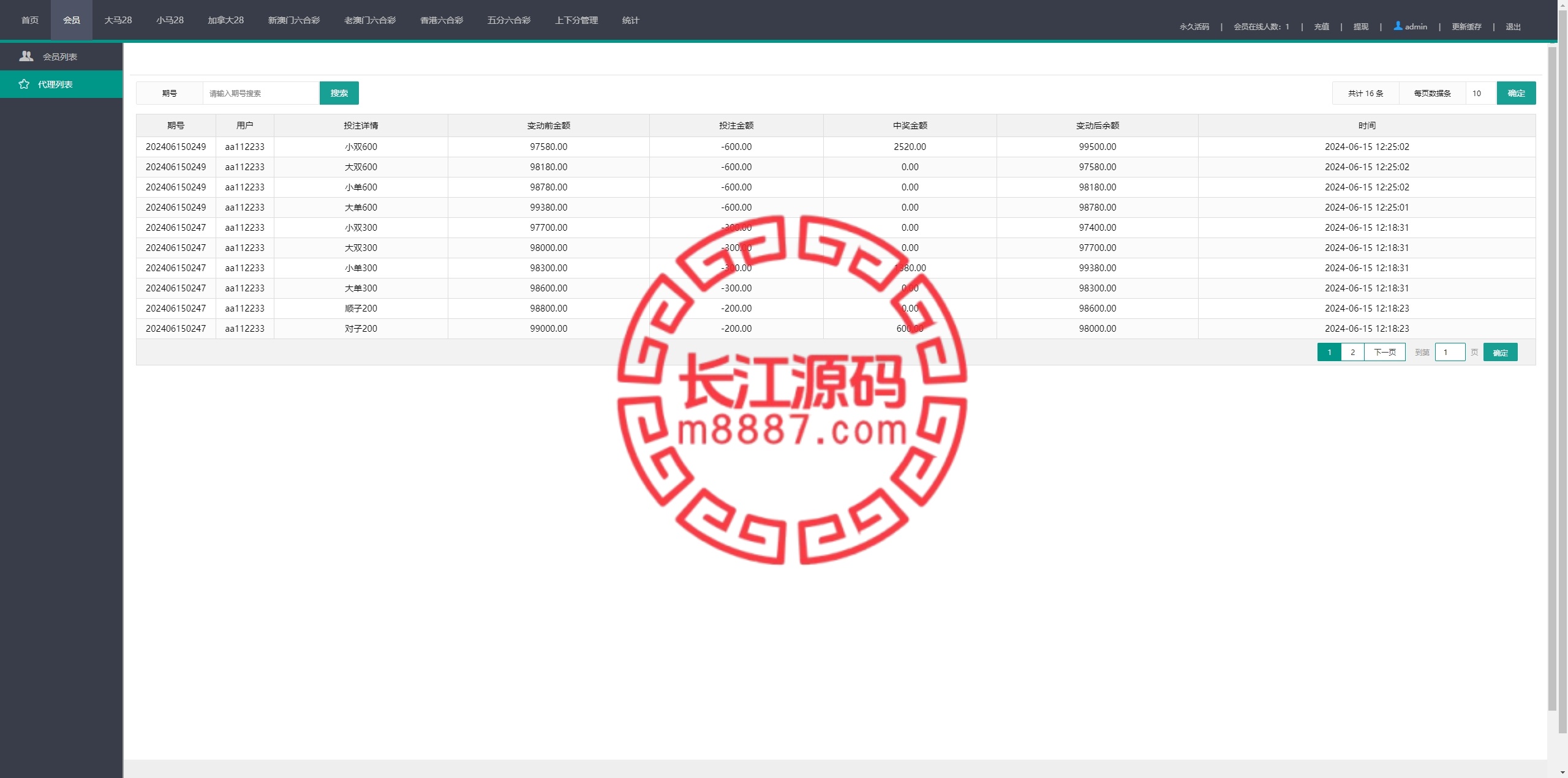Click the 中奖金额 column header
This screenshot has width=1568, height=778.
pos(910,125)
